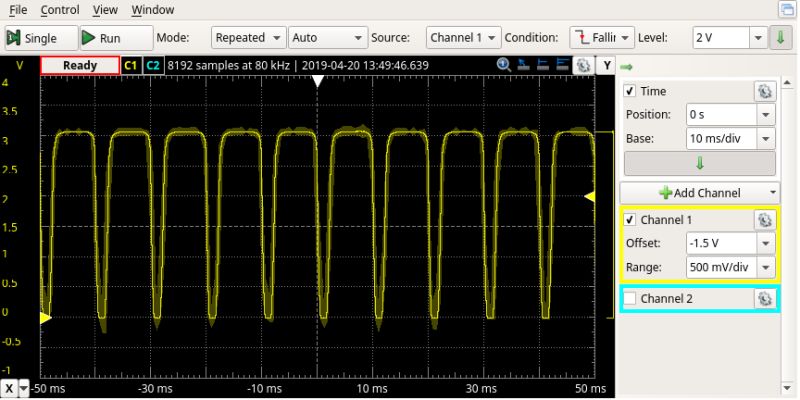
Task: Open the File menu
Action: click(x=18, y=10)
